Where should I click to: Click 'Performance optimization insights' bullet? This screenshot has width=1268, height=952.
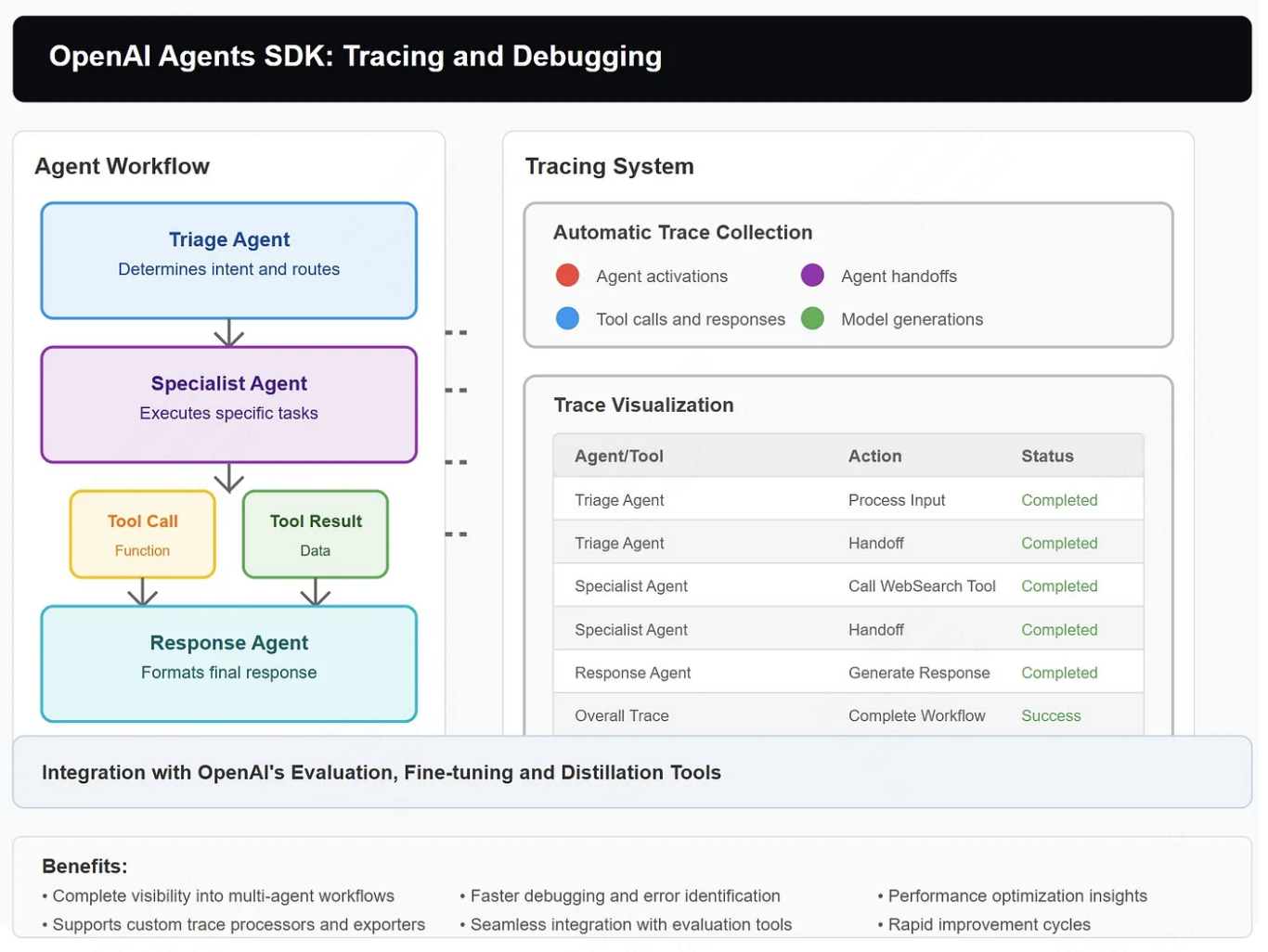click(x=1012, y=895)
